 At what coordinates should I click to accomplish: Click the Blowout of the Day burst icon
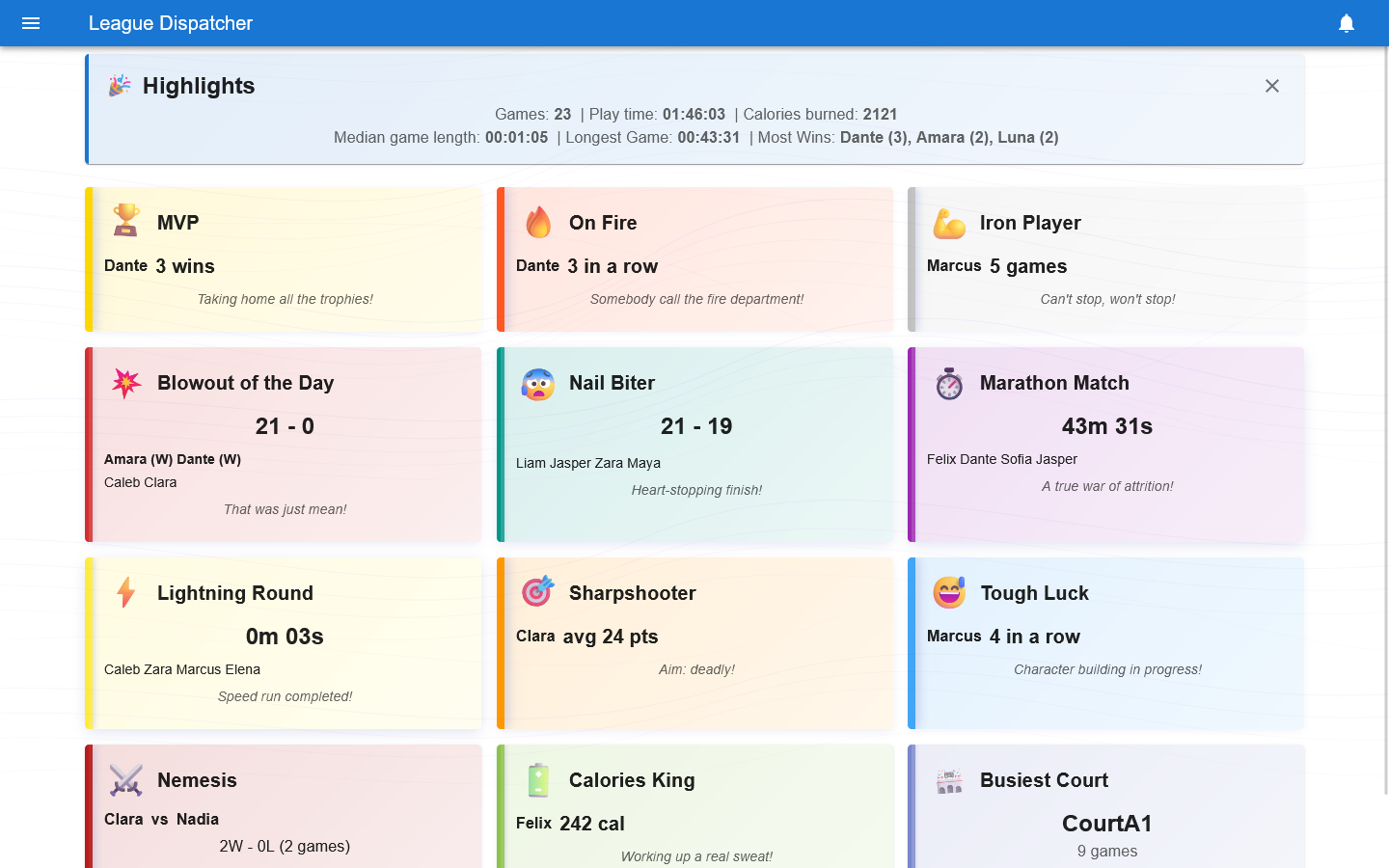(x=126, y=383)
